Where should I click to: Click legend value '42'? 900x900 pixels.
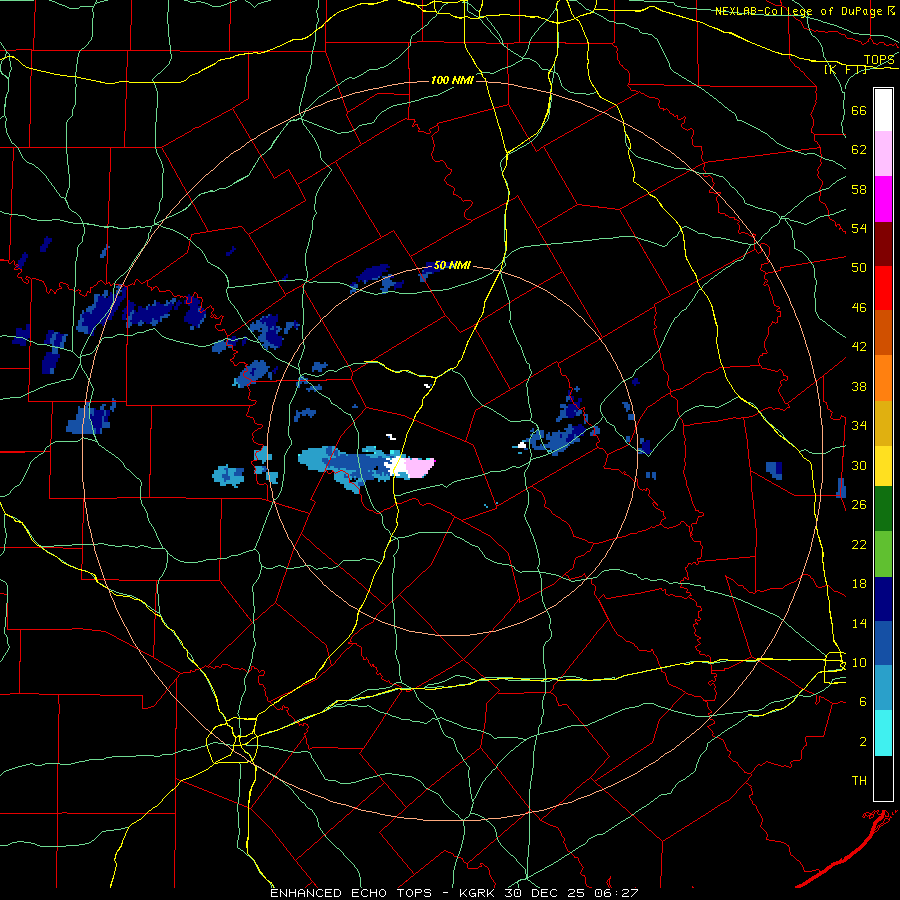click(x=859, y=347)
